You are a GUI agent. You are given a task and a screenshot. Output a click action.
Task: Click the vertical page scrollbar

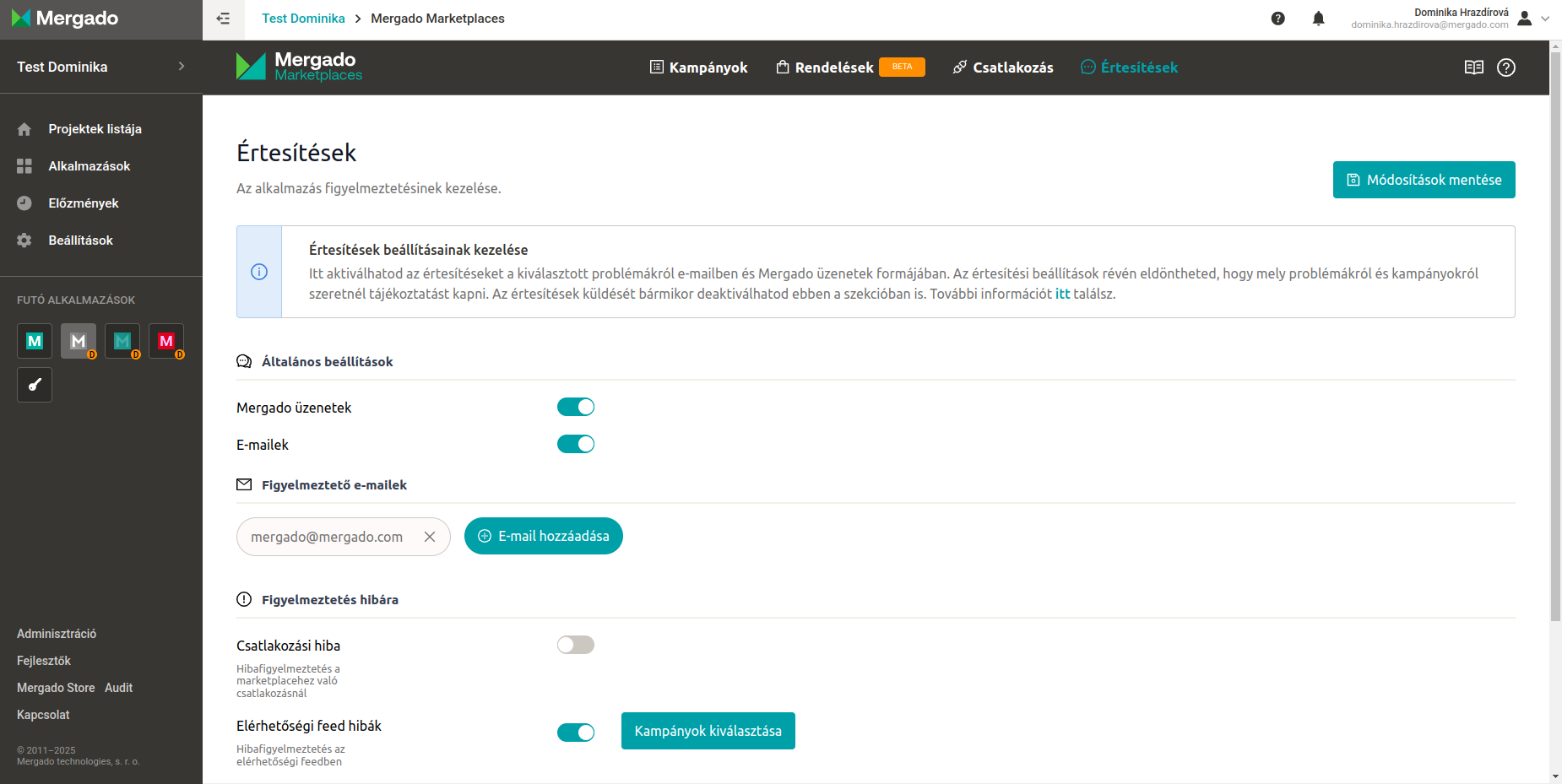pyautogui.click(x=1555, y=338)
